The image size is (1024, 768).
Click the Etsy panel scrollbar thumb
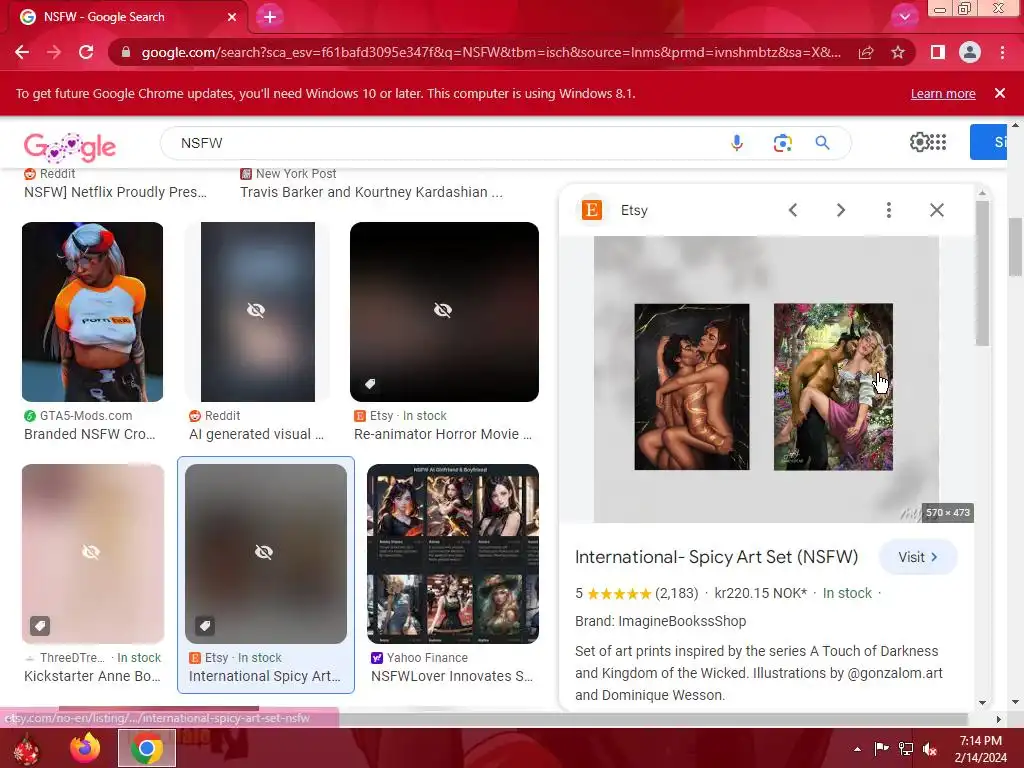pos(982,273)
